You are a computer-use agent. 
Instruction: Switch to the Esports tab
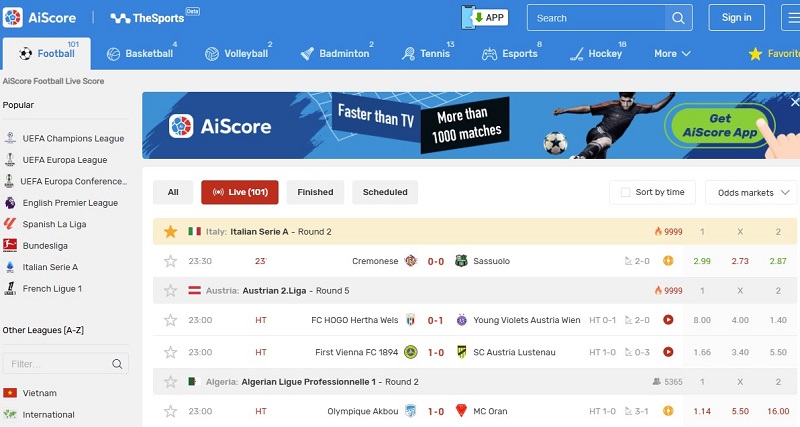click(511, 53)
